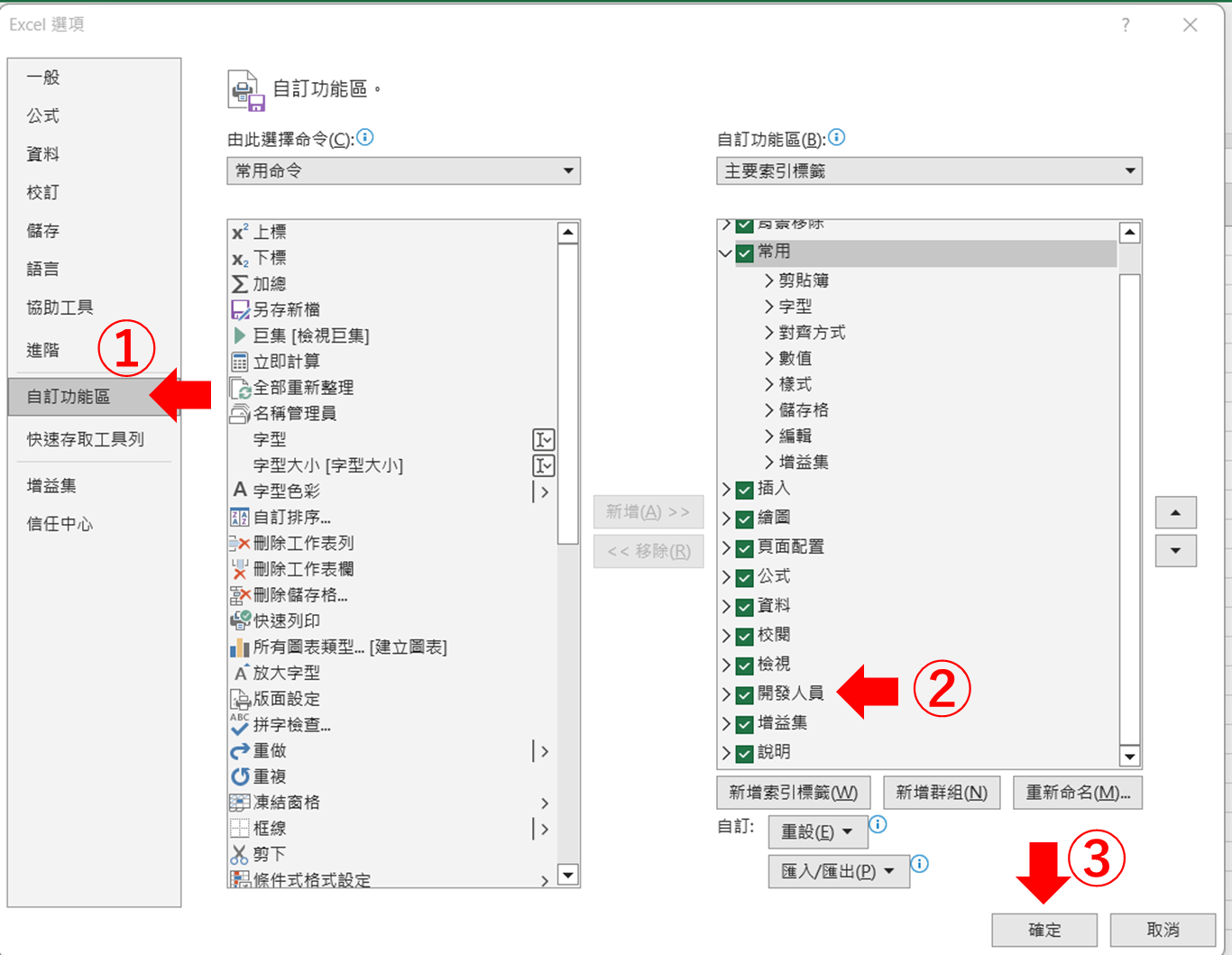The width and height of the screenshot is (1232, 955).
Task: Select the 所有圖表類型 chart icon
Action: click(240, 647)
